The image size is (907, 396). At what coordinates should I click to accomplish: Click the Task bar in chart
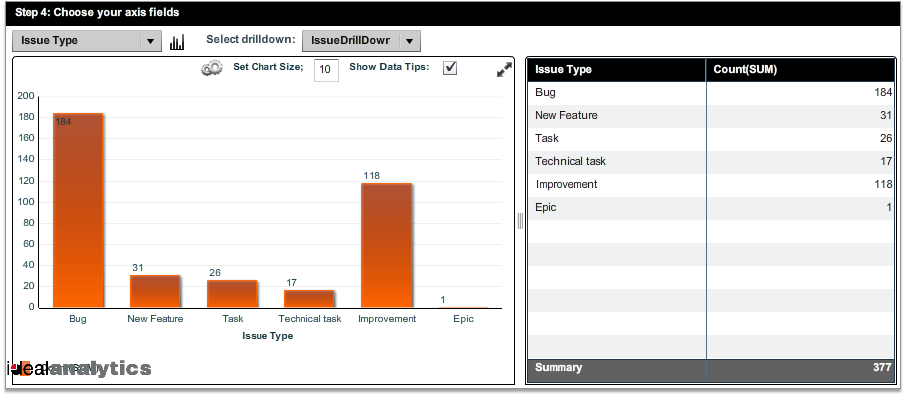(232, 294)
